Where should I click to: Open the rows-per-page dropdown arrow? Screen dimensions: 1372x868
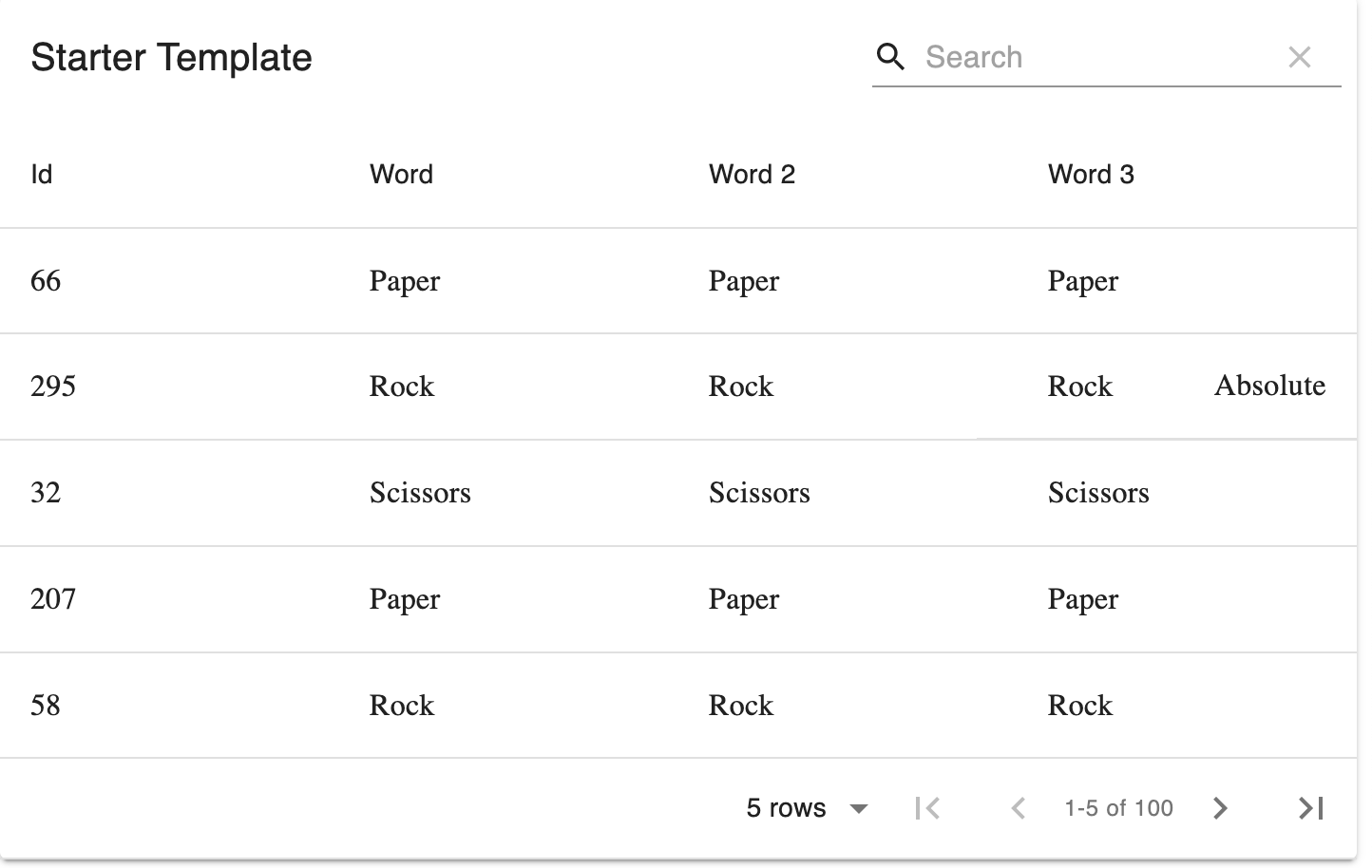858,808
